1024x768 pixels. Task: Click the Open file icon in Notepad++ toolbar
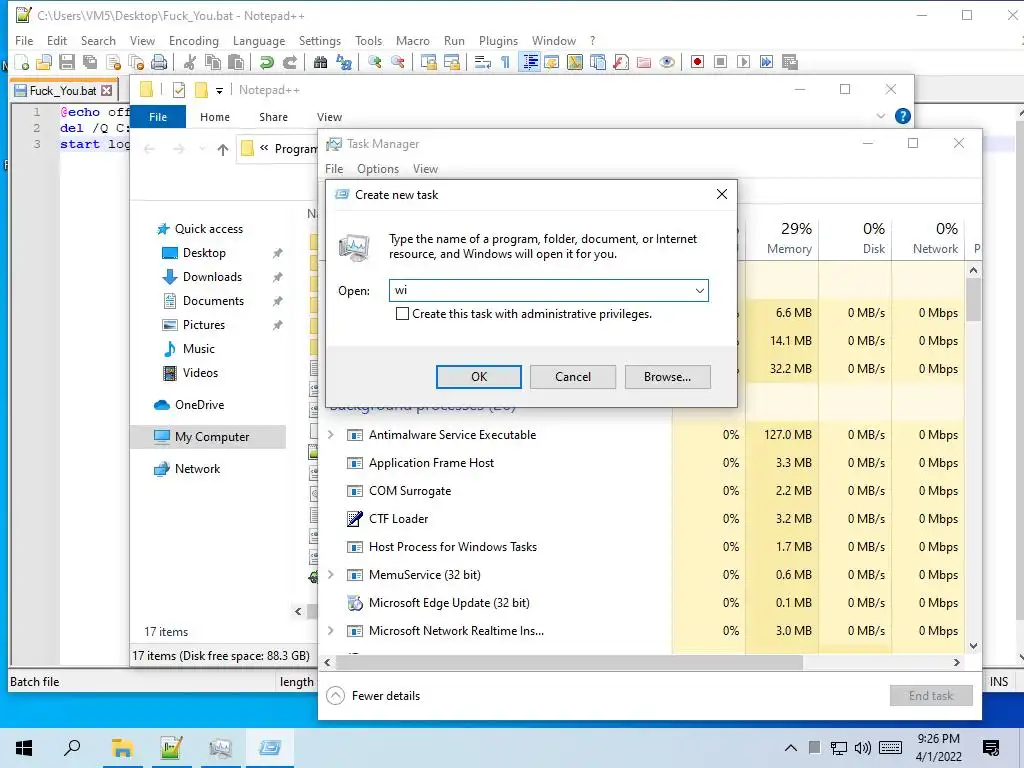(44, 62)
